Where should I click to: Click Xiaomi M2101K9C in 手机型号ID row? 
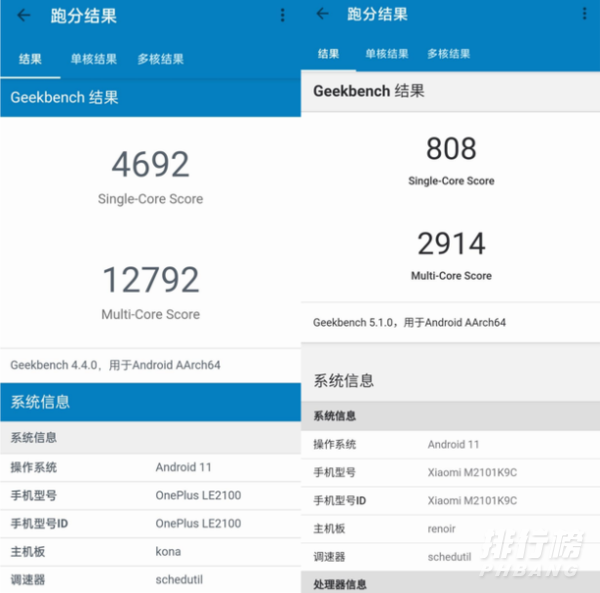(x=472, y=501)
